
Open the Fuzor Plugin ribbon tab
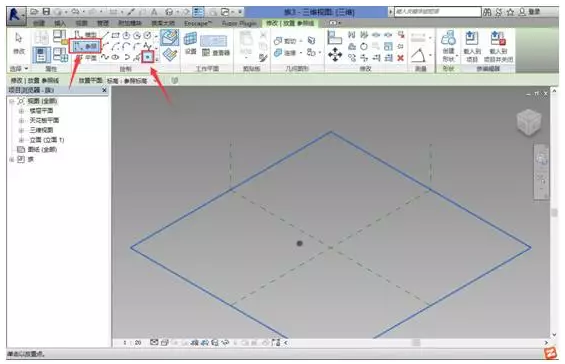pyautogui.click(x=239, y=23)
